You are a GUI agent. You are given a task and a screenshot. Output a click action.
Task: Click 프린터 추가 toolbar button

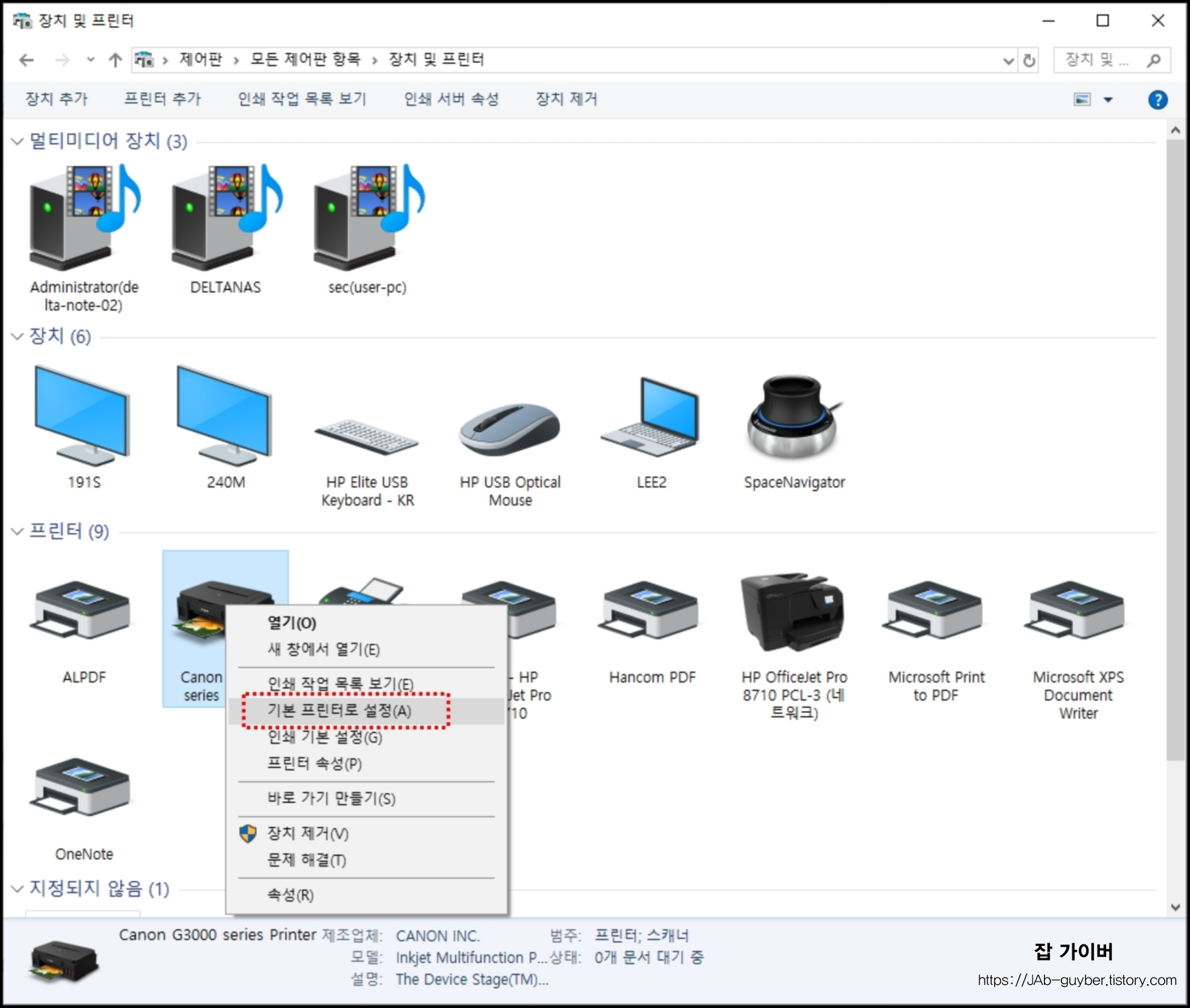[163, 99]
